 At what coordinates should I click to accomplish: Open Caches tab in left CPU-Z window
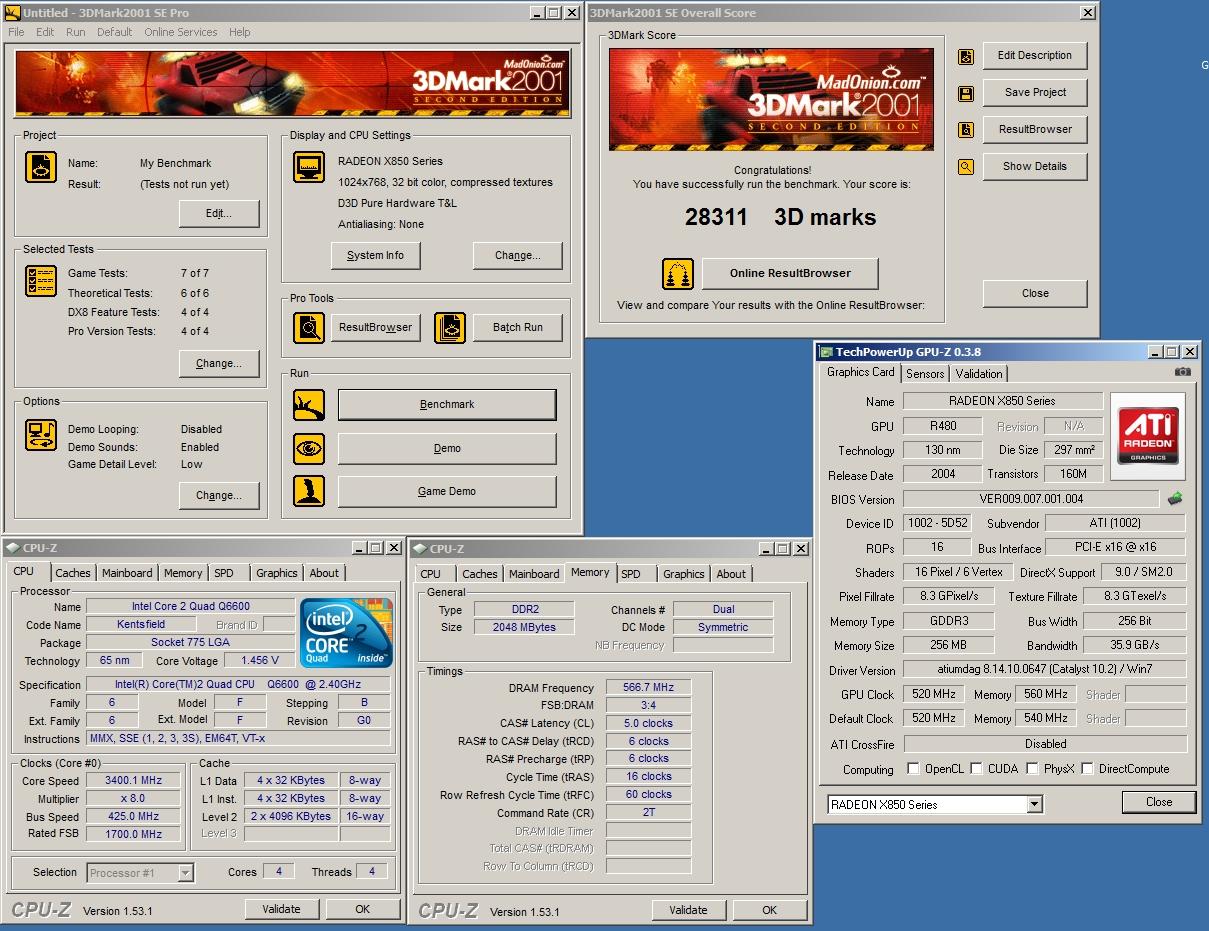click(x=73, y=573)
